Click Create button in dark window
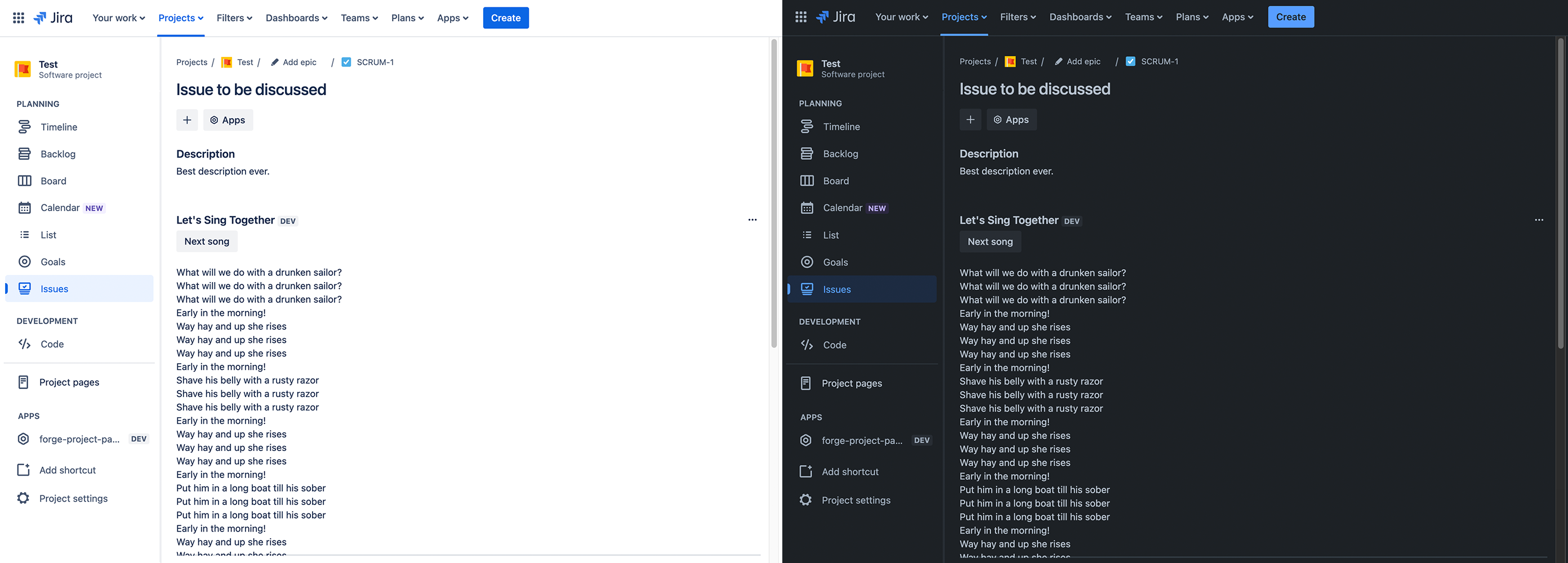The image size is (1568, 563). click(1291, 17)
